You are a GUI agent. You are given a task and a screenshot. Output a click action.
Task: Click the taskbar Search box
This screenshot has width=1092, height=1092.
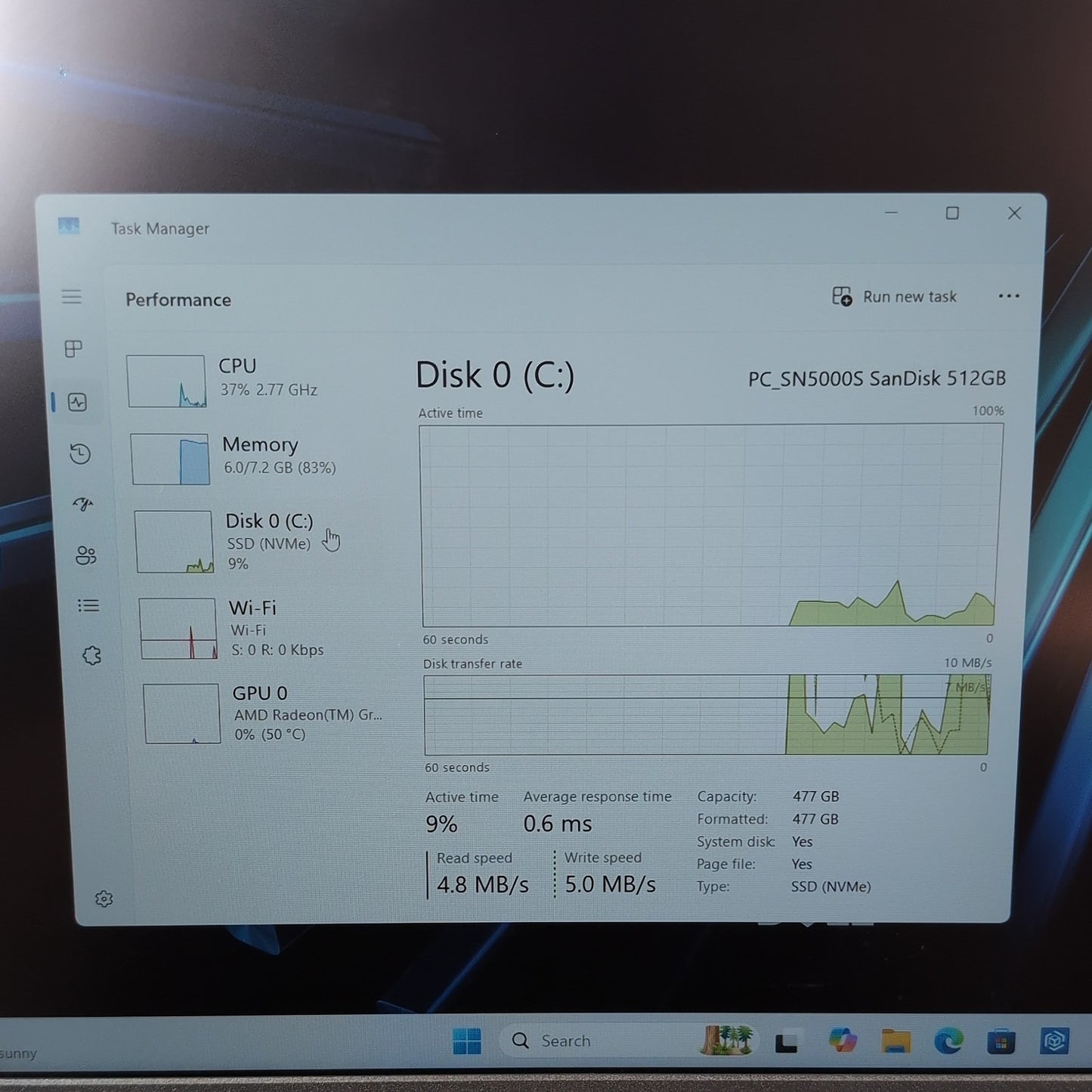597,1041
